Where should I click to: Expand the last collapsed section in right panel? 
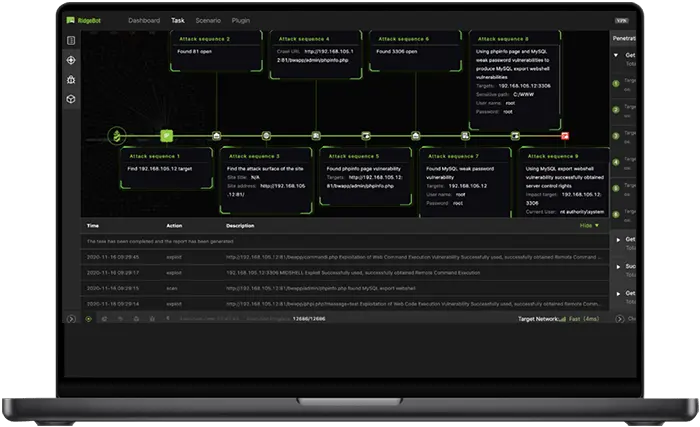point(618,294)
